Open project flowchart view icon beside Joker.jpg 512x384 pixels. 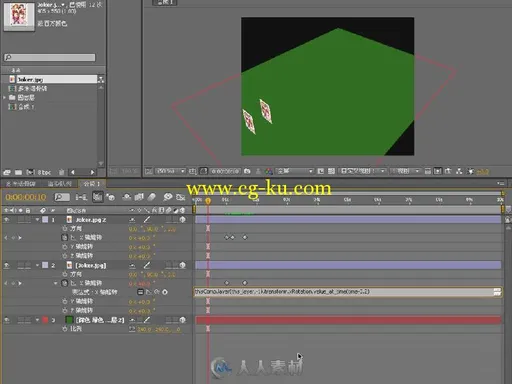[101, 79]
